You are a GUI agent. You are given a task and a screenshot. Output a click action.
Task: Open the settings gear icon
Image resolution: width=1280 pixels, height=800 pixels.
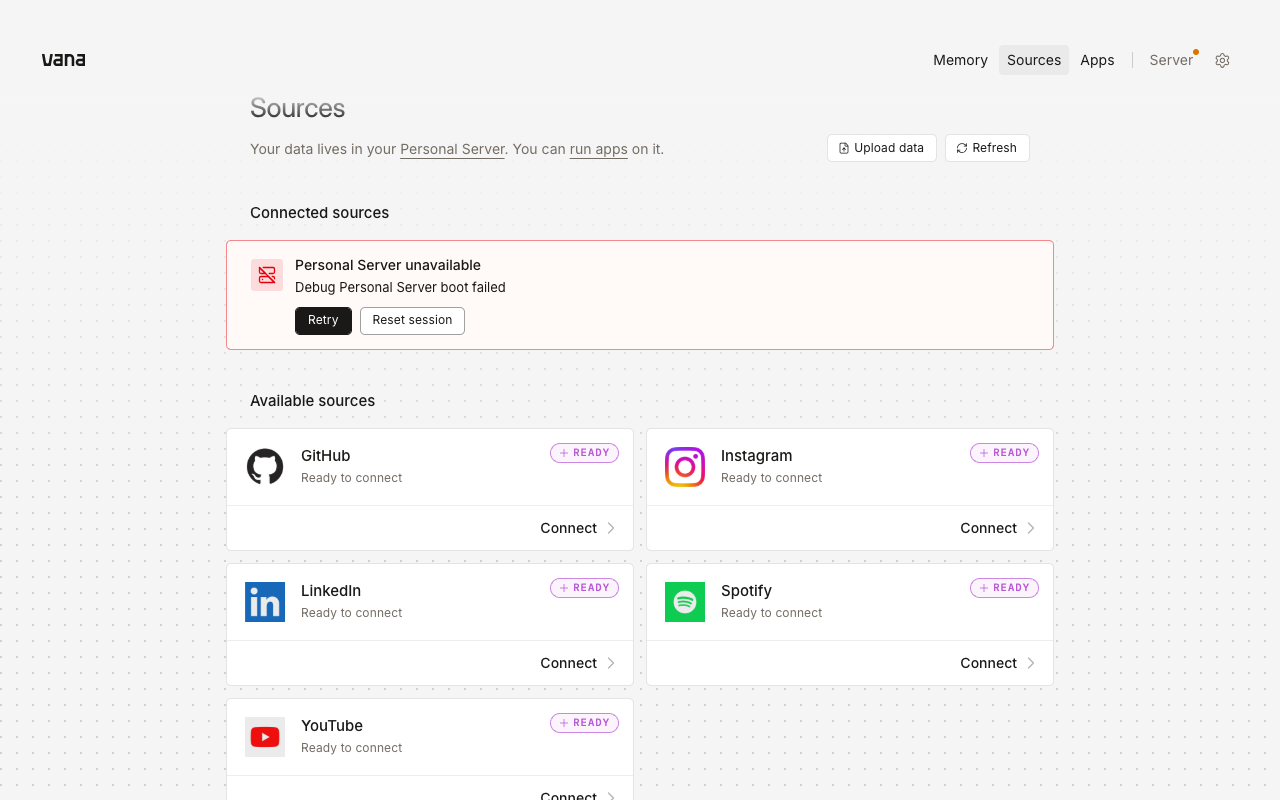click(1222, 60)
